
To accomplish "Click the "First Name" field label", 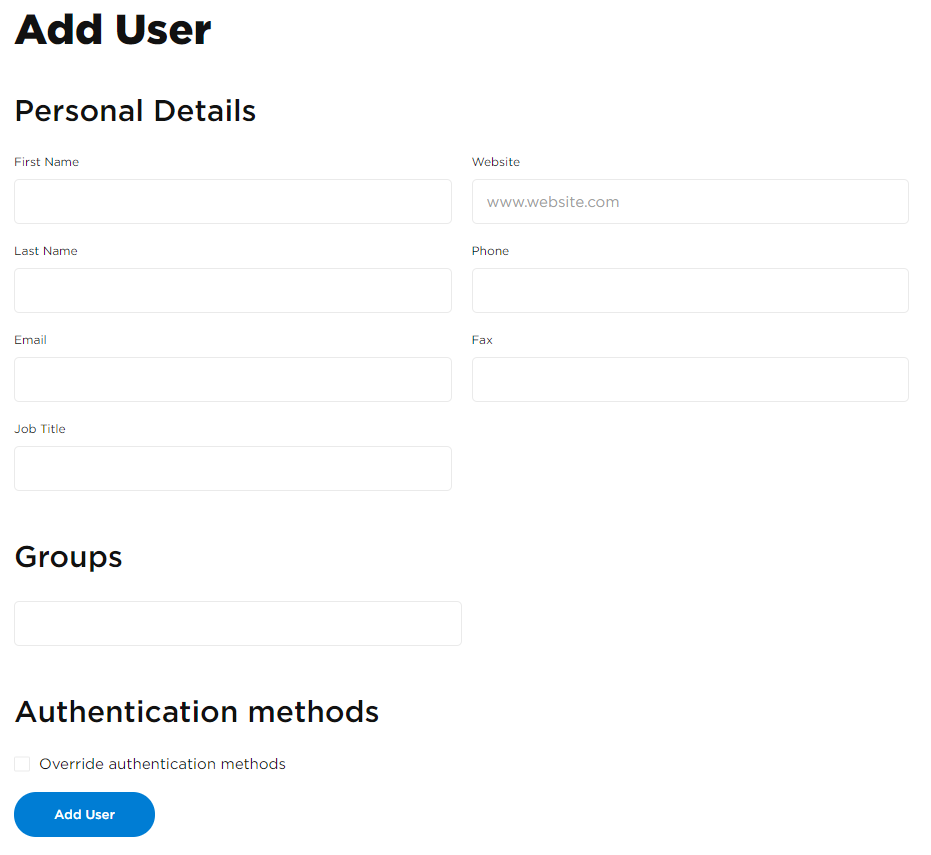I will tap(46, 162).
